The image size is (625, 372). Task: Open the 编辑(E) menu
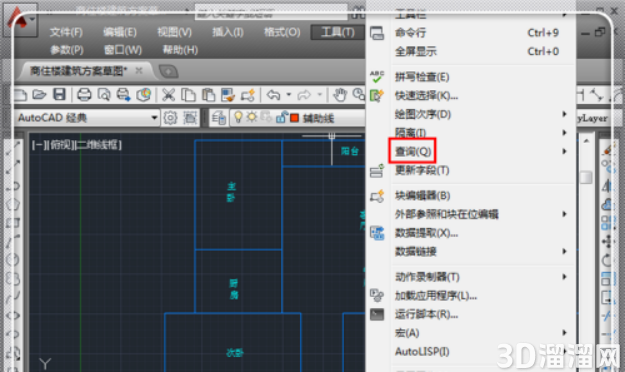pos(120,32)
